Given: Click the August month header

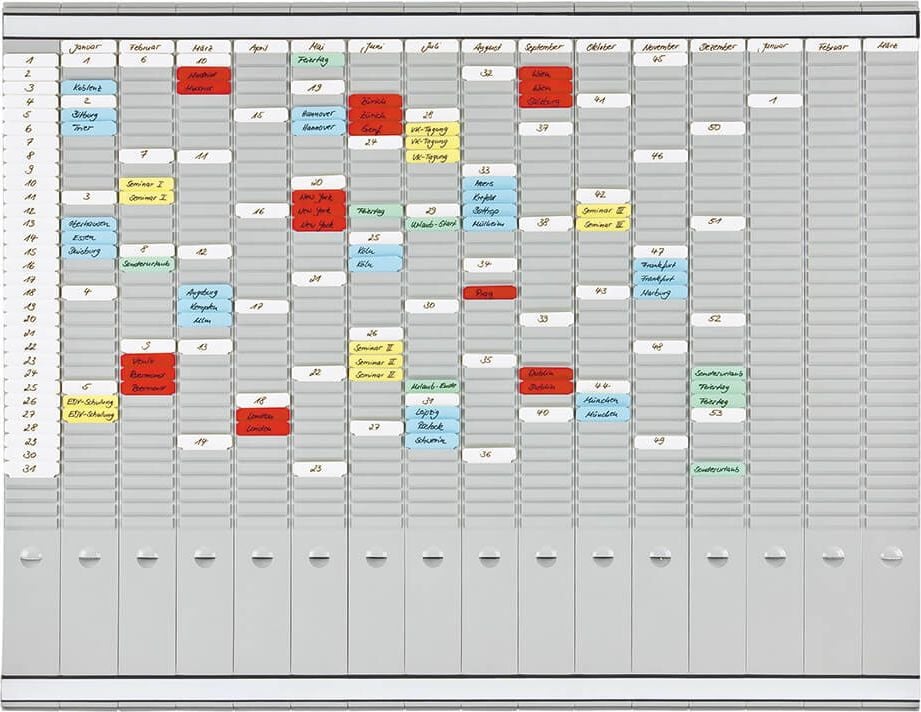Looking at the screenshot, I should point(489,47).
